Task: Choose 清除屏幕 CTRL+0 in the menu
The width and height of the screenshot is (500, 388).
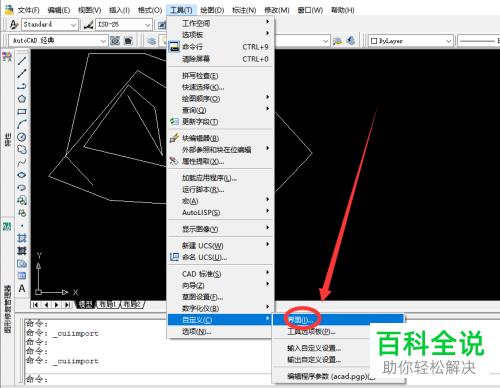Action: [x=221, y=59]
